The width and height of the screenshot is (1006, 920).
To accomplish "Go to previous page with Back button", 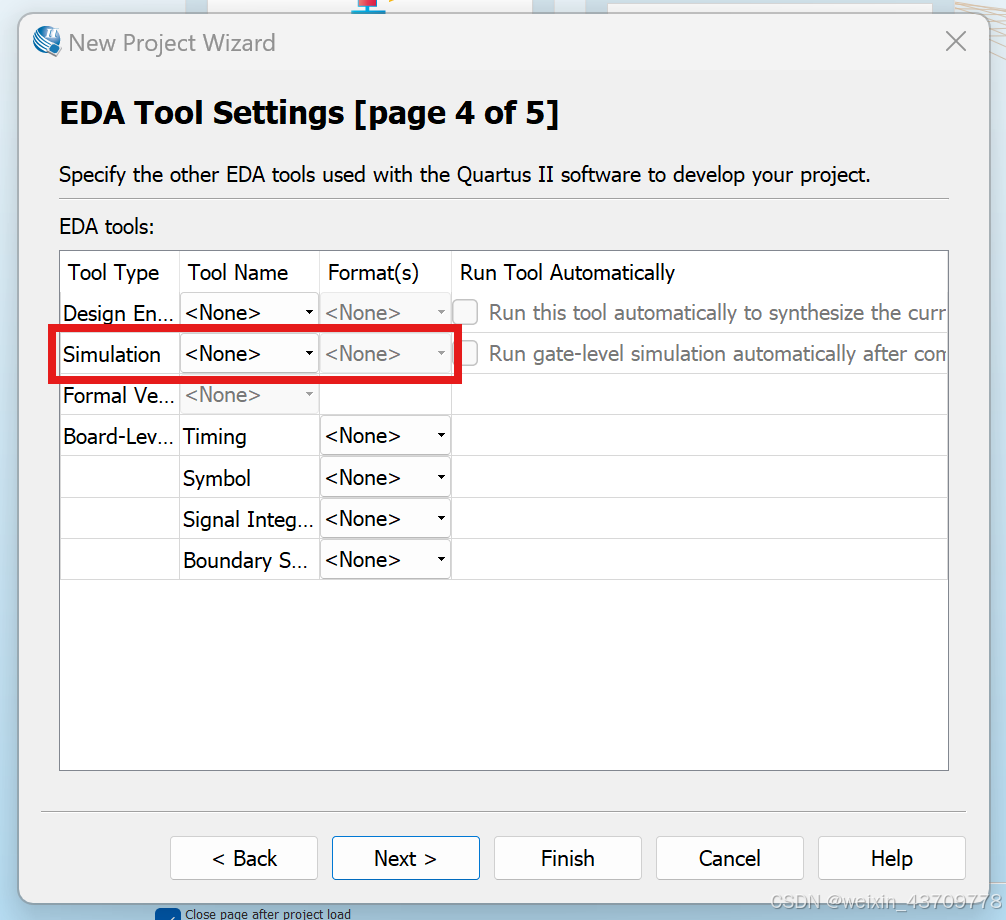I will click(x=244, y=858).
